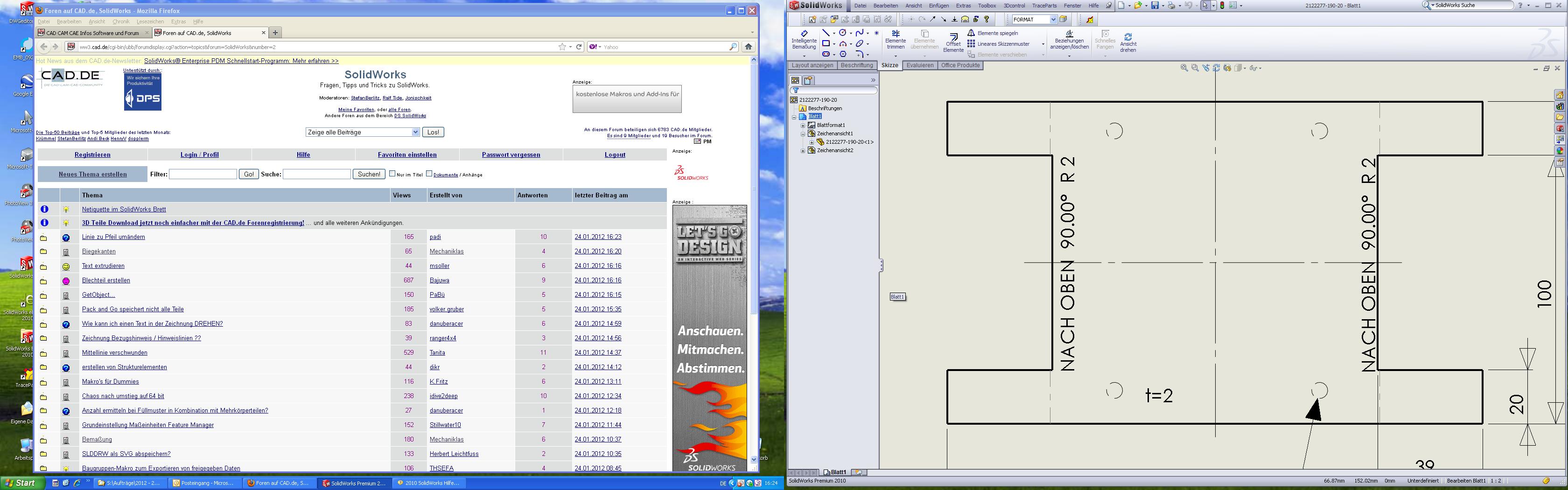Open 'Makro's für Dummies' thread
Image resolution: width=1568 pixels, height=490 pixels.
pos(110,382)
